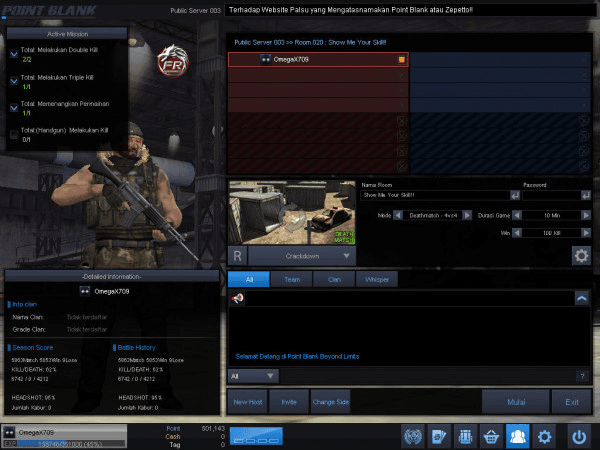600x450 pixels.
Task: Click the New Host button
Action: [x=248, y=402]
